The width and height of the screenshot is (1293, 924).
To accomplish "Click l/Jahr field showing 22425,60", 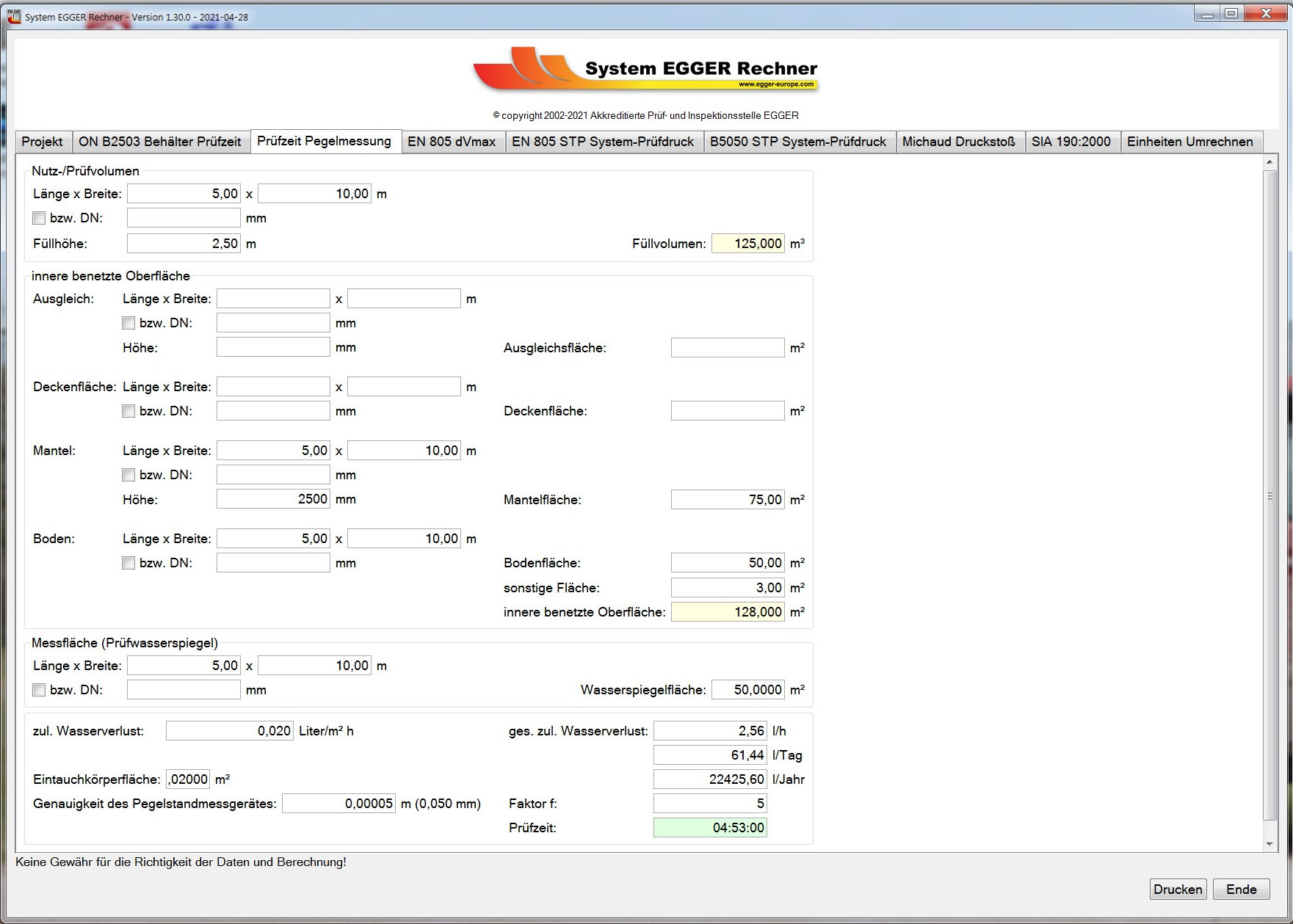I will tap(710, 779).
